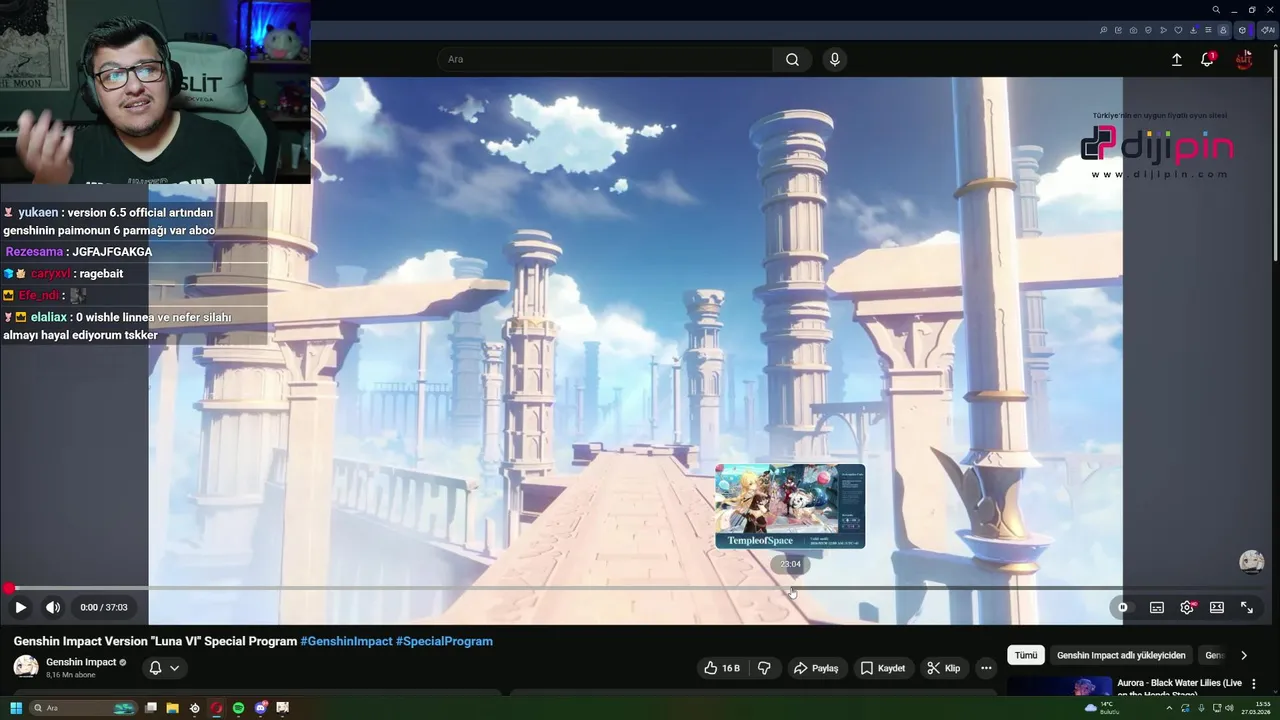This screenshot has width=1280, height=720.
Task: Expand the system tray hidden icons chevron
Action: (x=1169, y=708)
